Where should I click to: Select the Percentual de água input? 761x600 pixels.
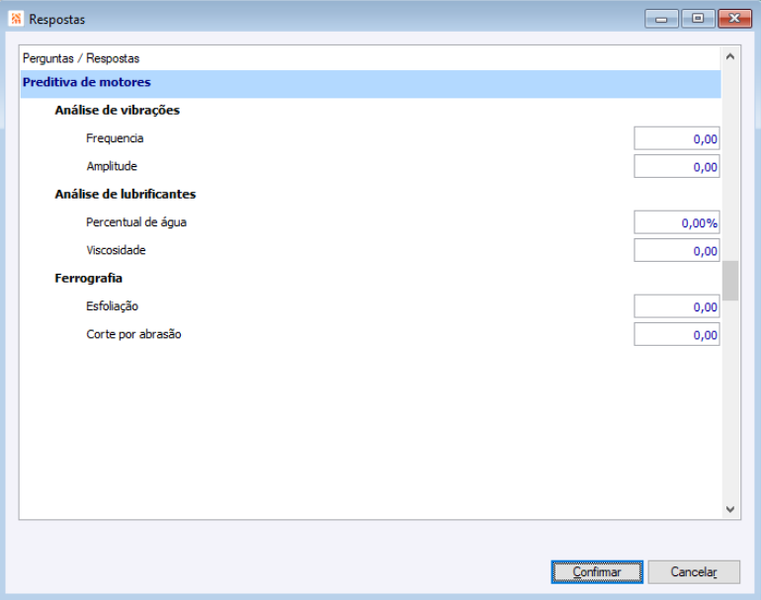click(x=677, y=223)
